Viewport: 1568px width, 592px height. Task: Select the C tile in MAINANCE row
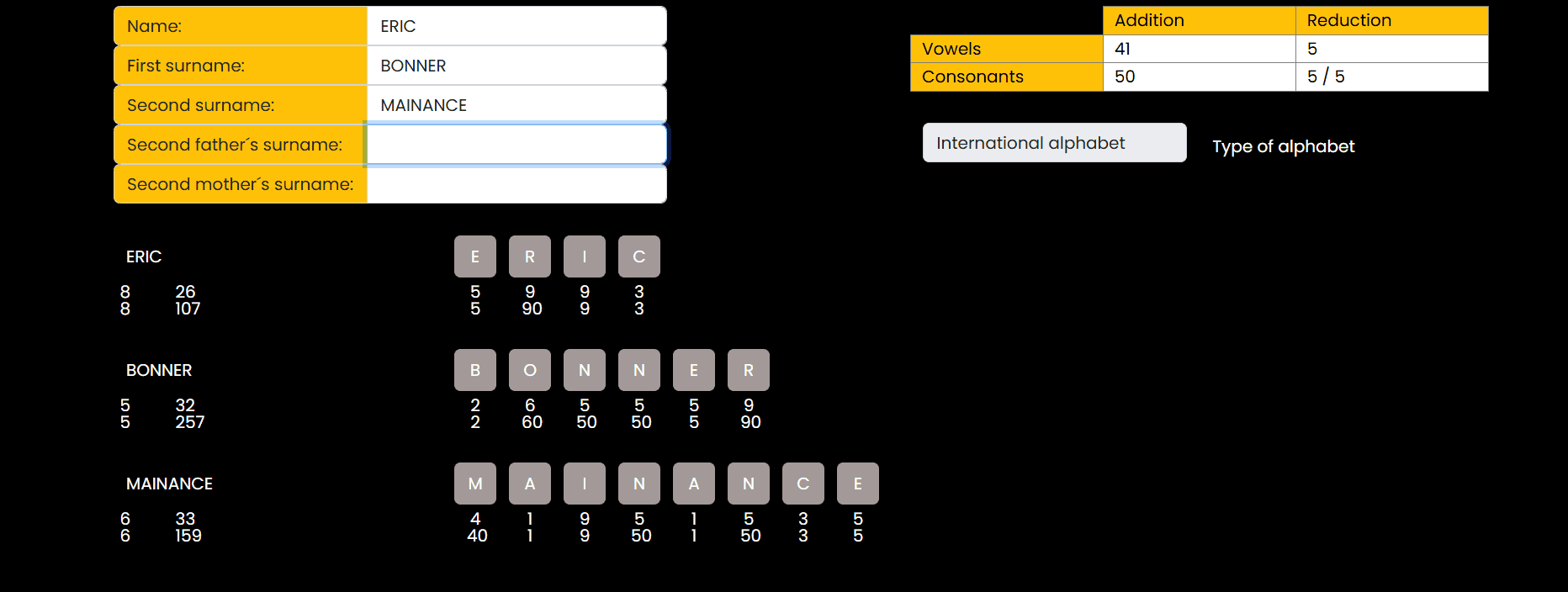[803, 484]
